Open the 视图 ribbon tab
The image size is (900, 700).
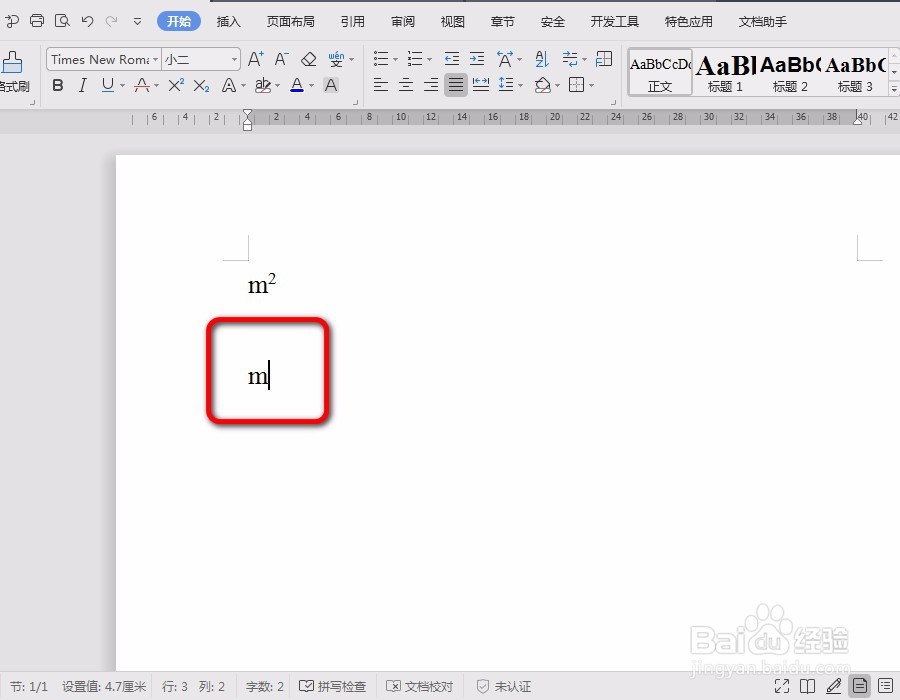(x=452, y=21)
